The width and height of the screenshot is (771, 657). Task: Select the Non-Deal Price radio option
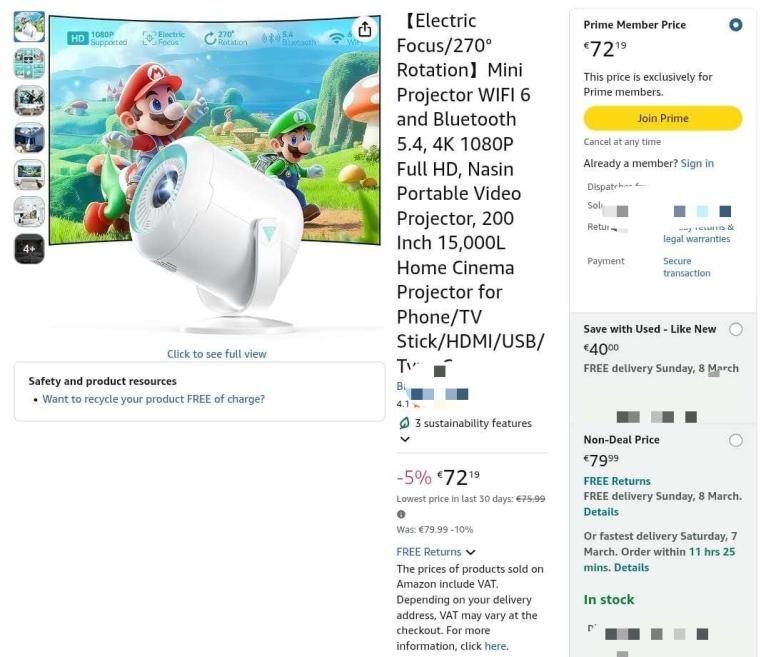point(736,440)
